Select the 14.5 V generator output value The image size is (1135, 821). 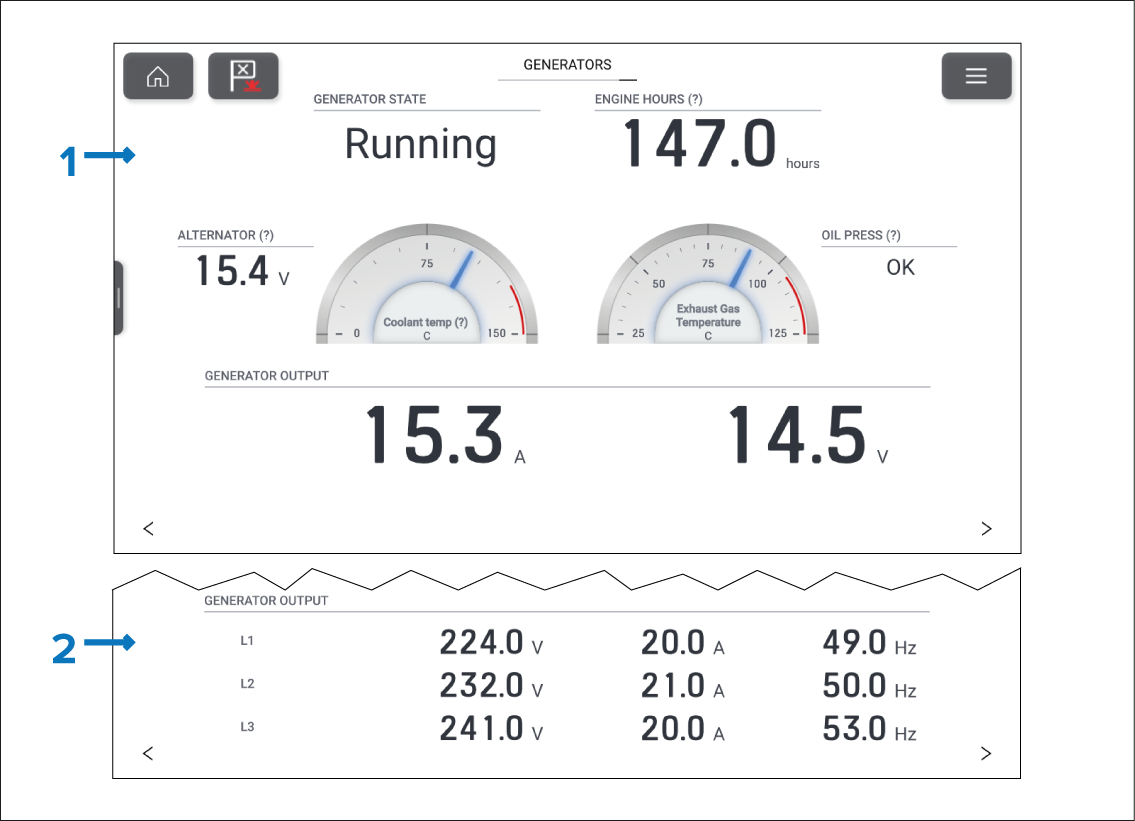tap(796, 436)
